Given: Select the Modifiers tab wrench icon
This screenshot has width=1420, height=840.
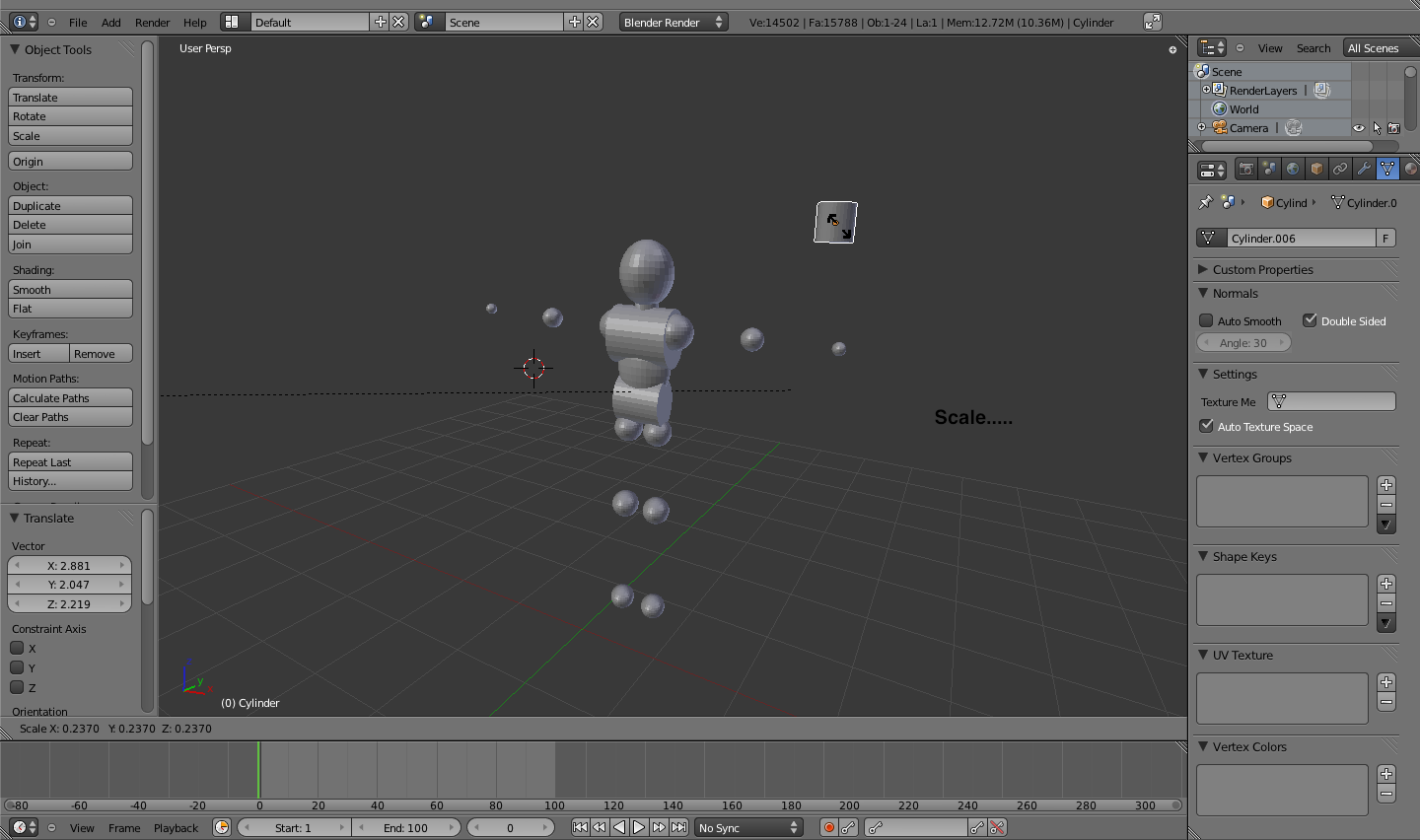Looking at the screenshot, I should tap(1363, 169).
